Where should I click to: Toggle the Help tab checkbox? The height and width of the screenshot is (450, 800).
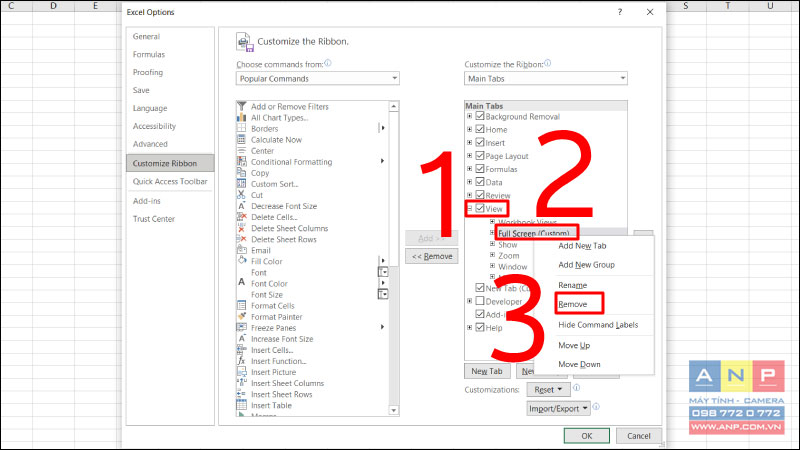[x=480, y=328]
